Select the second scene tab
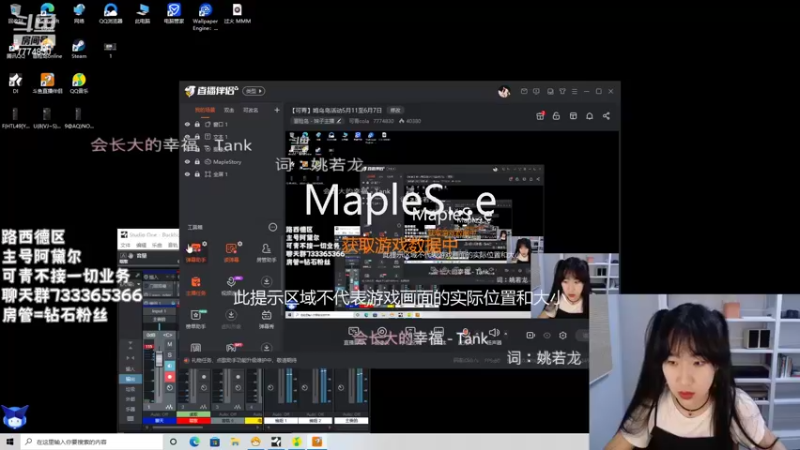The image size is (800, 450). pos(229,110)
